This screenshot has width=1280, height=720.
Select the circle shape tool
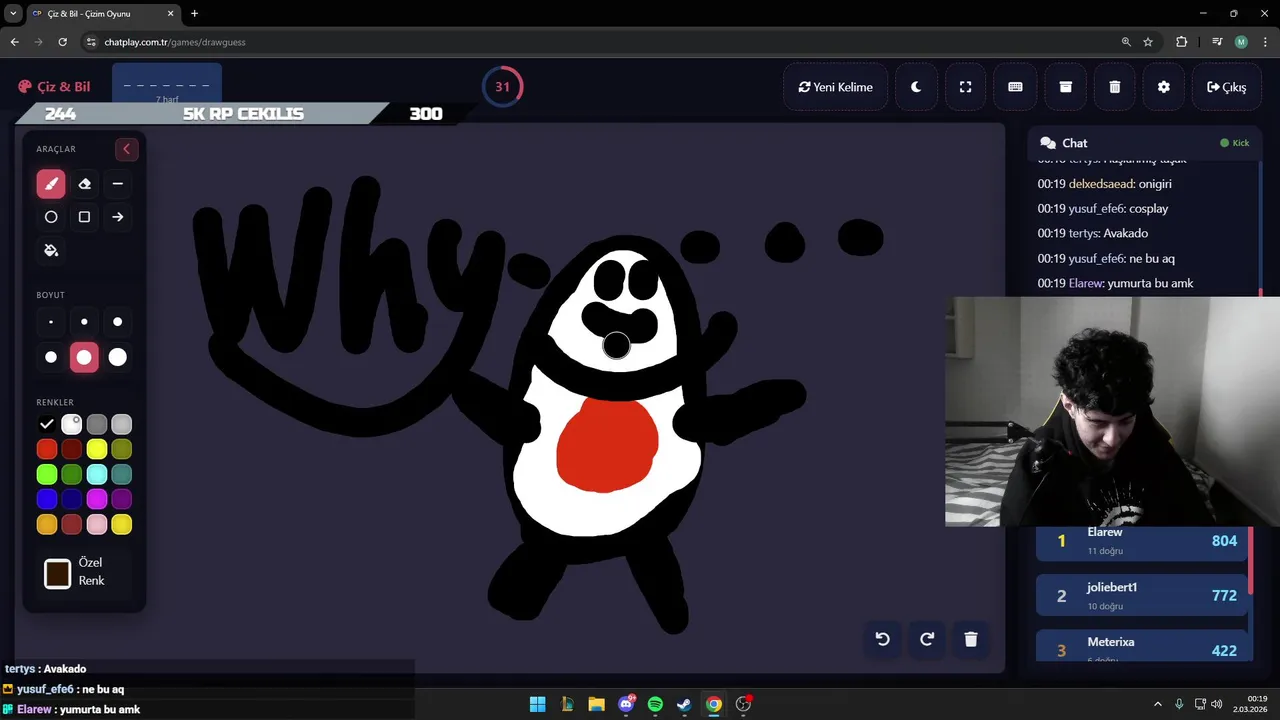point(51,217)
